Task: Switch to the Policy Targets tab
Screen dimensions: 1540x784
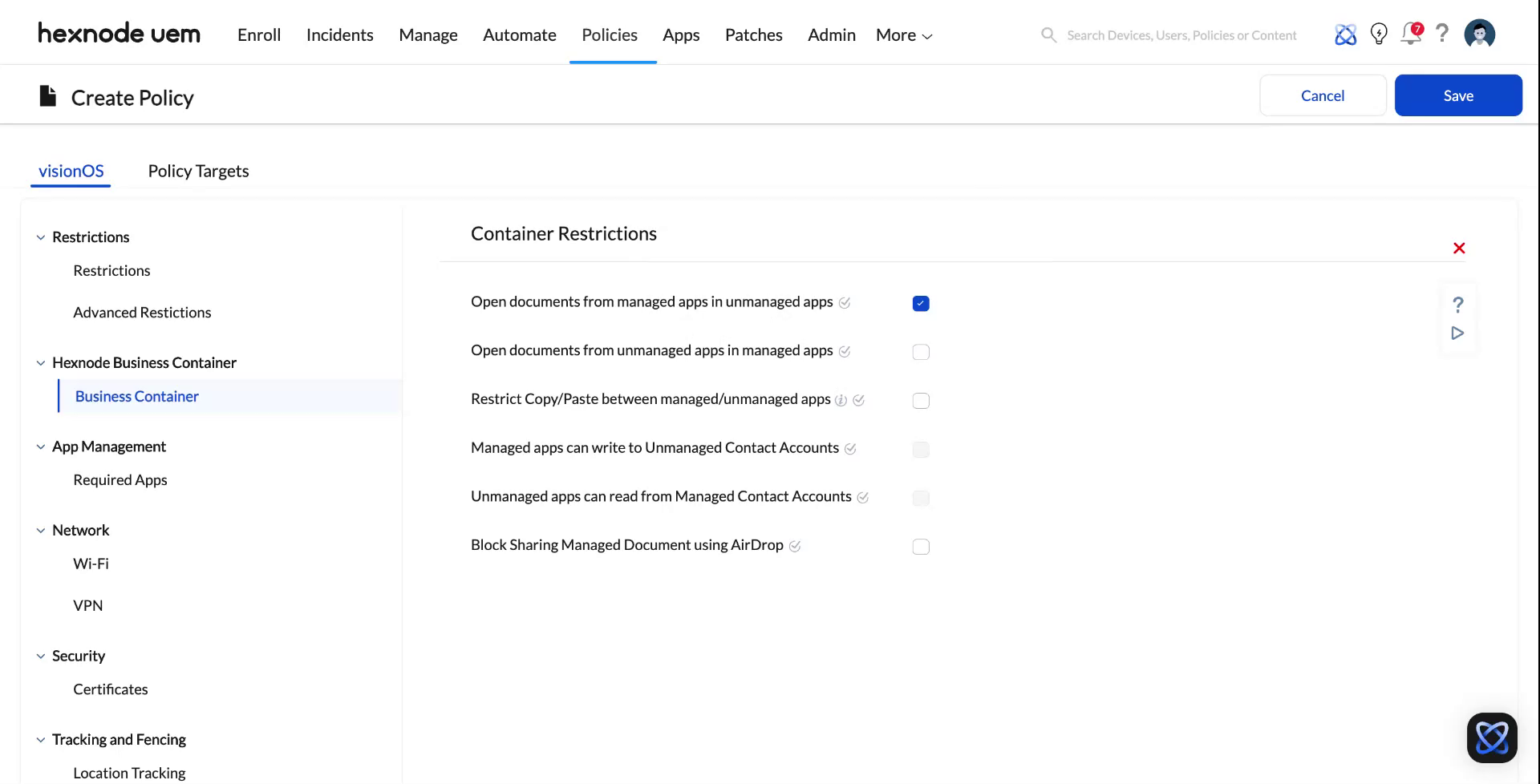Action: [198, 171]
